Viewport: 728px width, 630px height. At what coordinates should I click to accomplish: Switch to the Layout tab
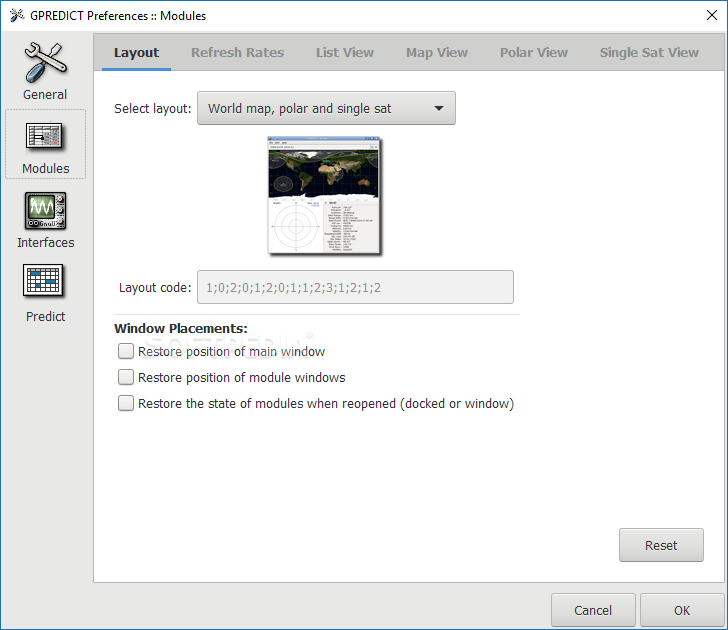pyautogui.click(x=136, y=52)
